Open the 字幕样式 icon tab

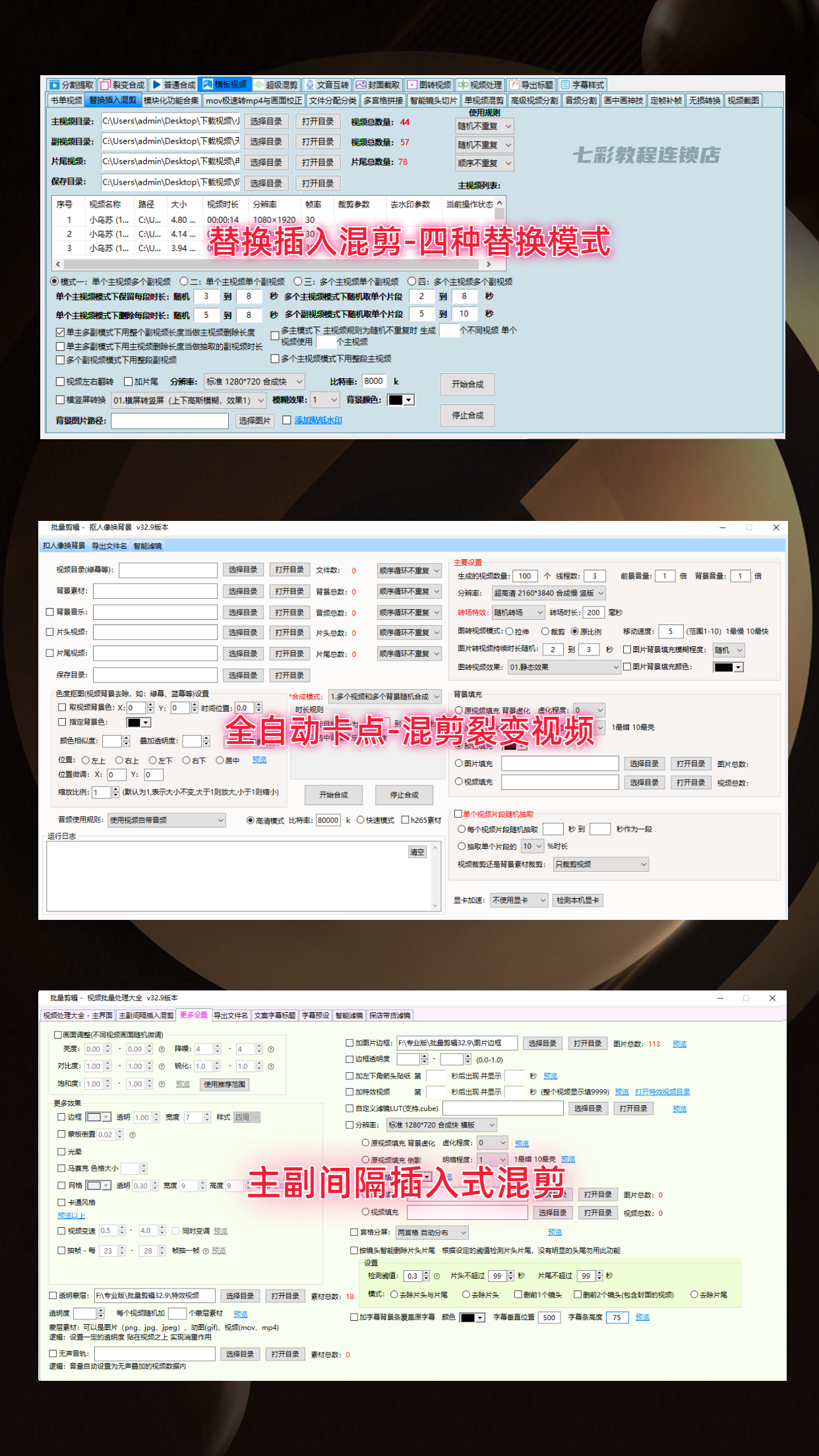(x=582, y=85)
